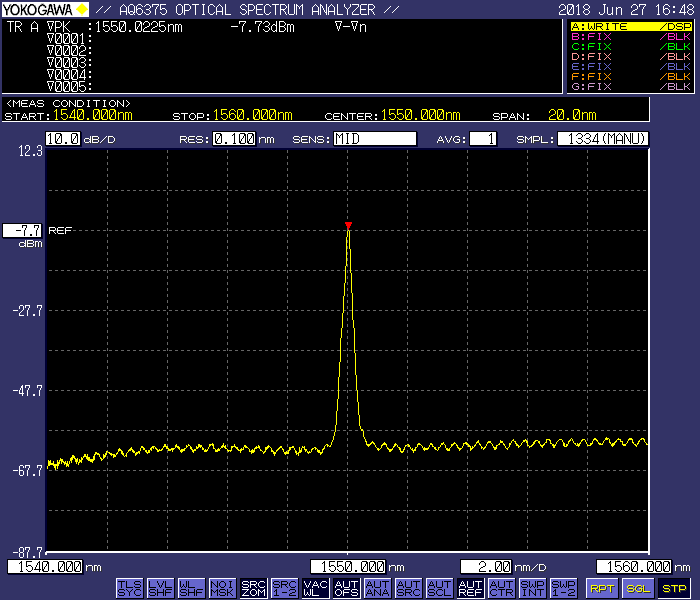Screen dimensions: 700x600
Task: Click the TLS SYC status icon
Action: pos(130,588)
